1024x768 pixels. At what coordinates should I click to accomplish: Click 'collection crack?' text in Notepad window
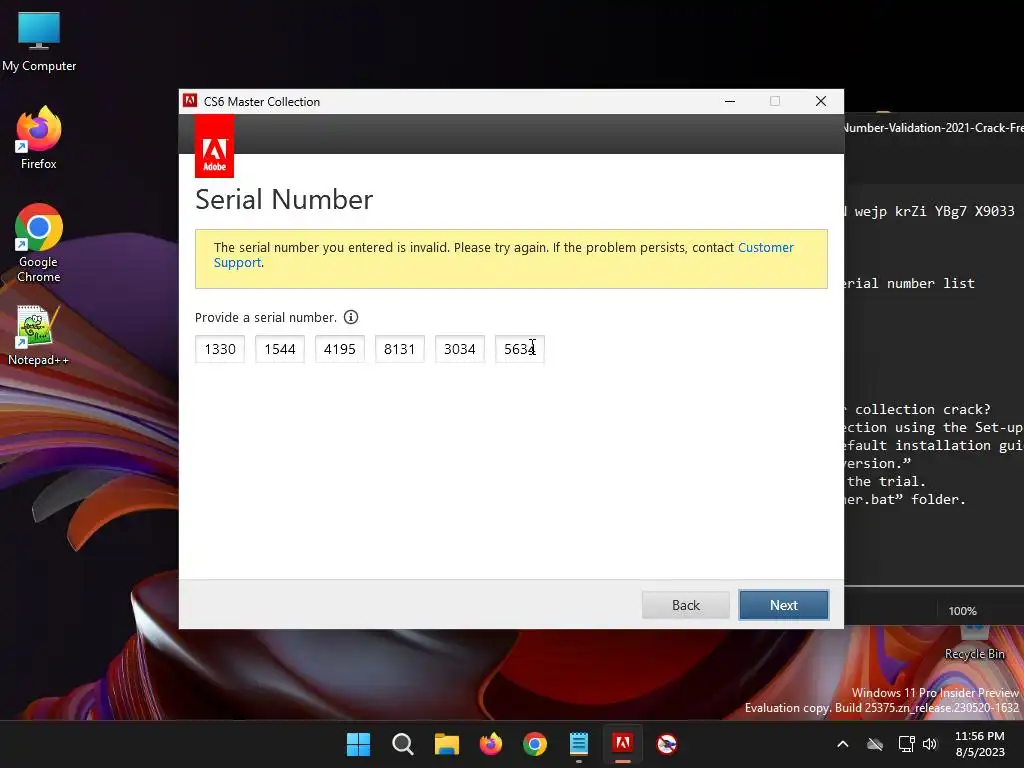922,409
